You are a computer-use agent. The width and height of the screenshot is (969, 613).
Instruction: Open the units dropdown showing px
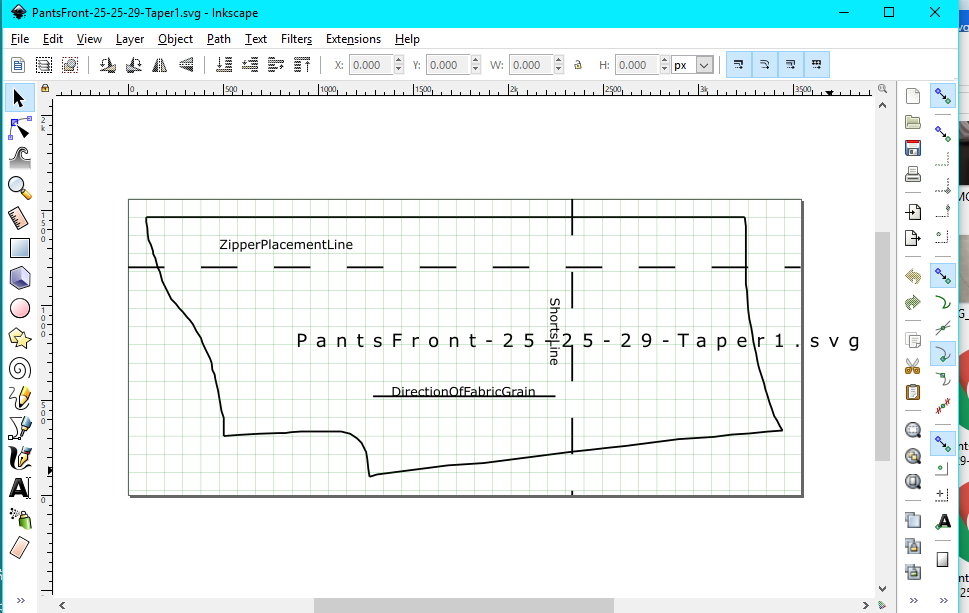690,64
